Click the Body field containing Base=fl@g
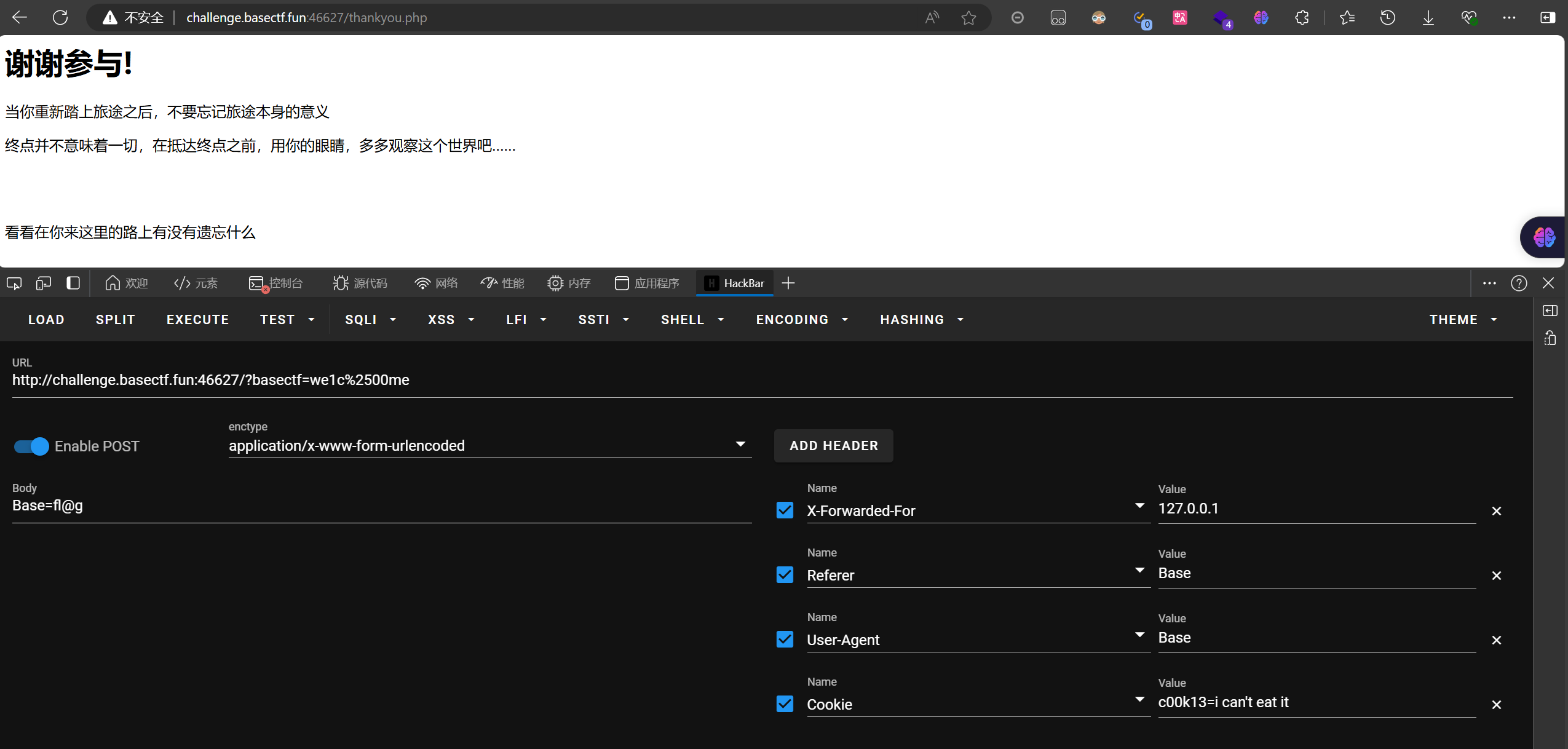The width and height of the screenshot is (1568, 749). [382, 505]
